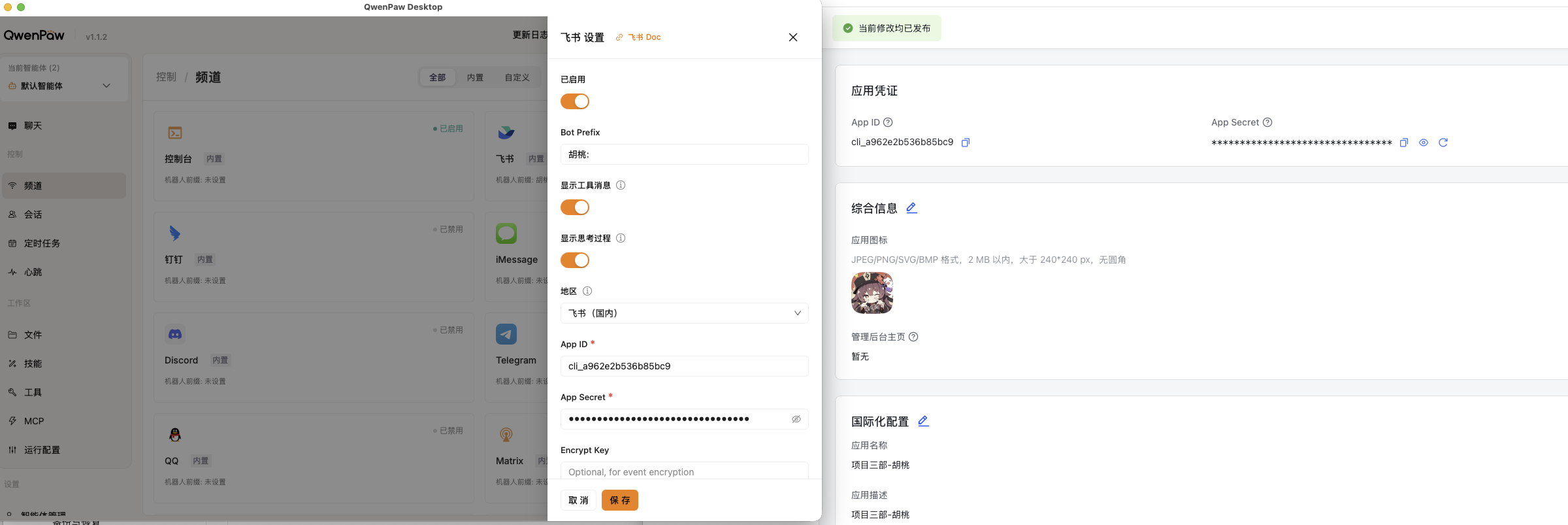Open 定时任务 in the sidebar
Viewport: 1568px width, 525px height.
pyautogui.click(x=42, y=243)
